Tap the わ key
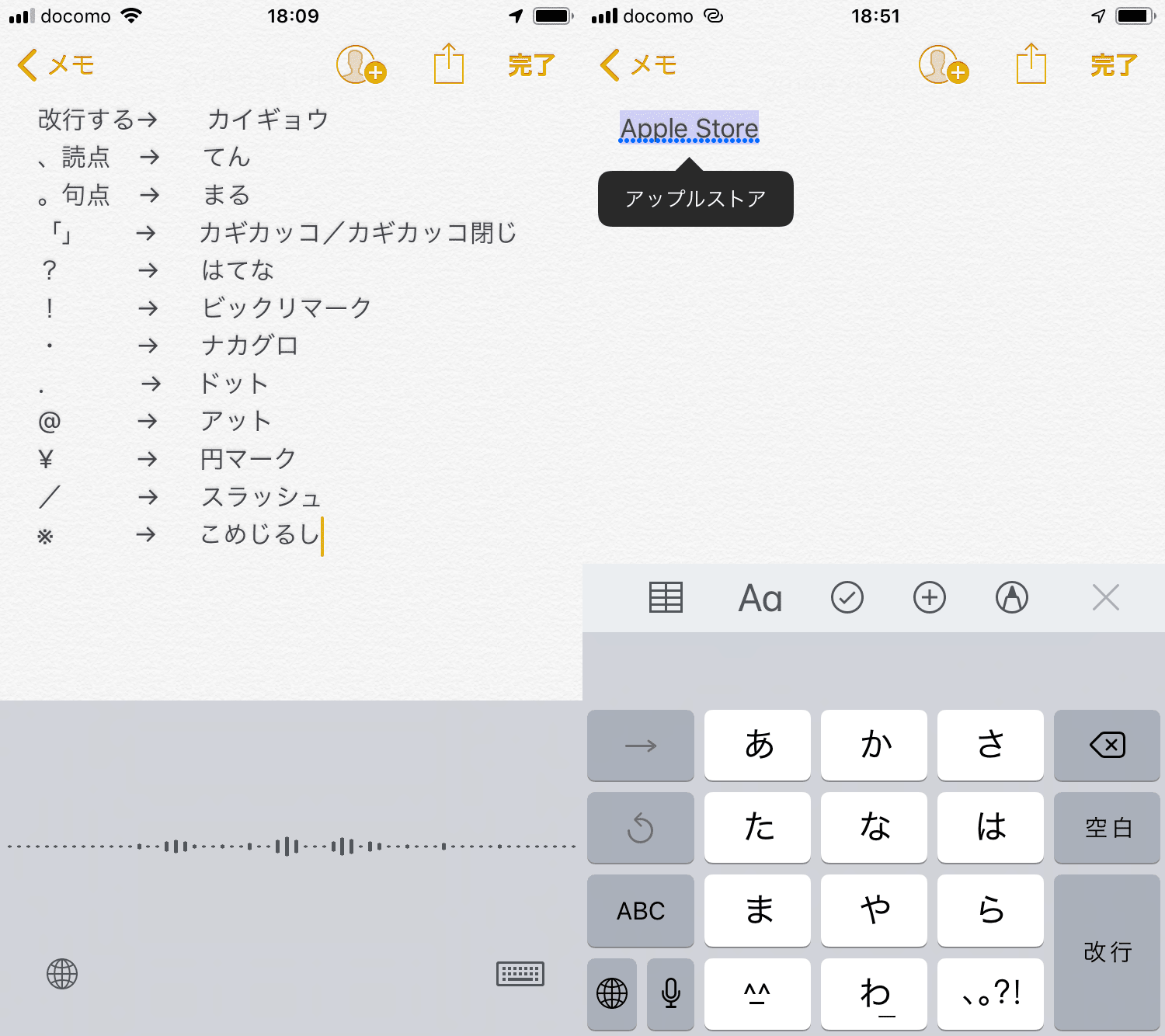1165x1036 pixels. [874, 994]
